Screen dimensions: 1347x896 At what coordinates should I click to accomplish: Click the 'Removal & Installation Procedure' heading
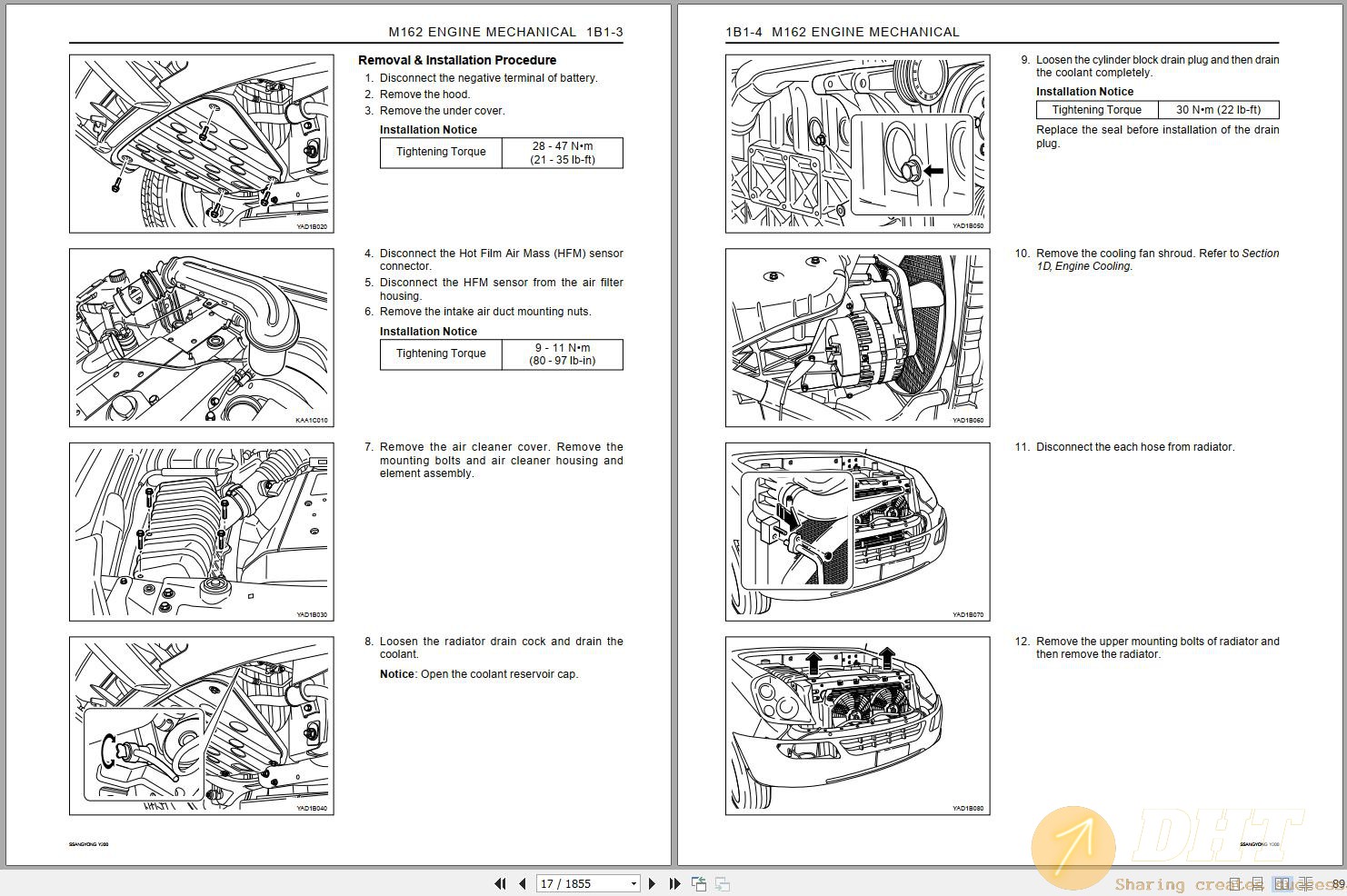point(457,60)
